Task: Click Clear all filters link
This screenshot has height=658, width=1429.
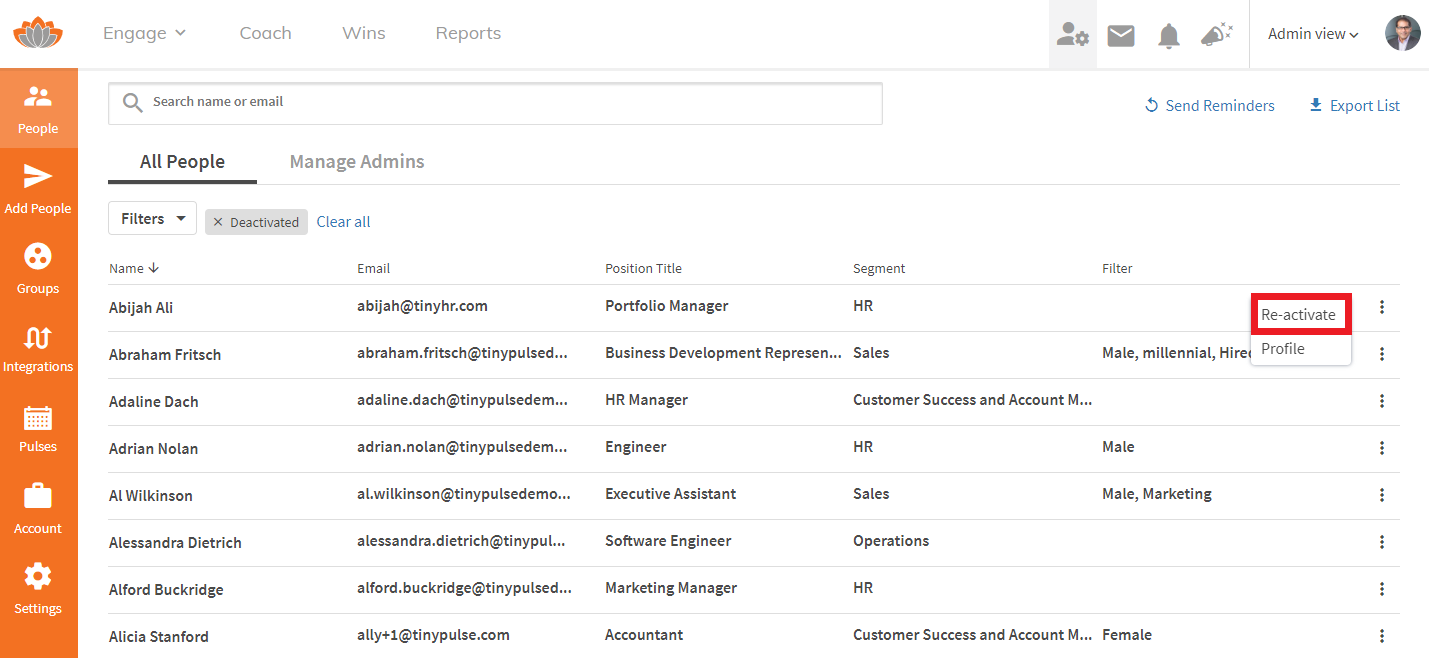Action: 343,222
